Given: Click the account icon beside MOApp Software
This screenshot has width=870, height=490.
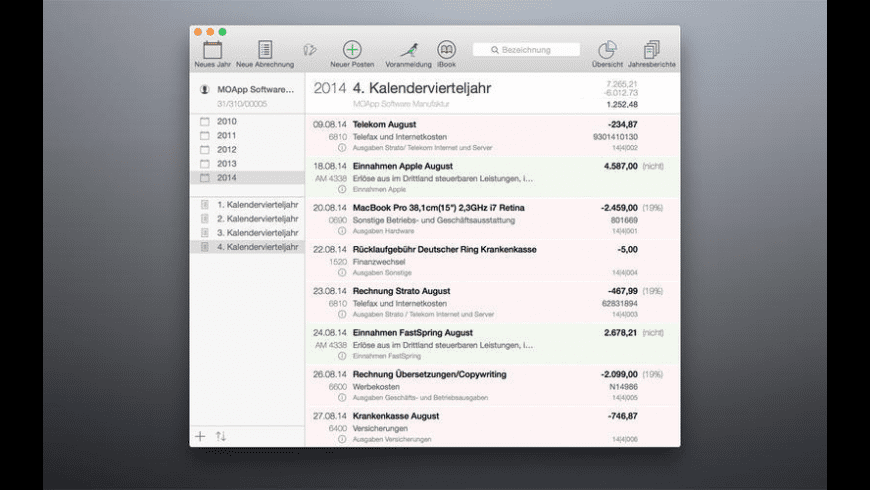Looking at the screenshot, I should (205, 89).
